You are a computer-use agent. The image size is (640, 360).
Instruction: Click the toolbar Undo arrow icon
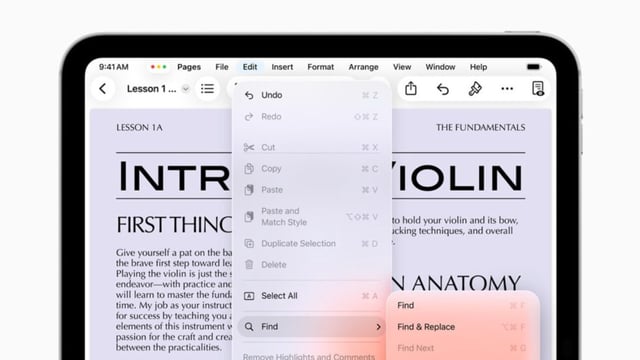[443, 89]
